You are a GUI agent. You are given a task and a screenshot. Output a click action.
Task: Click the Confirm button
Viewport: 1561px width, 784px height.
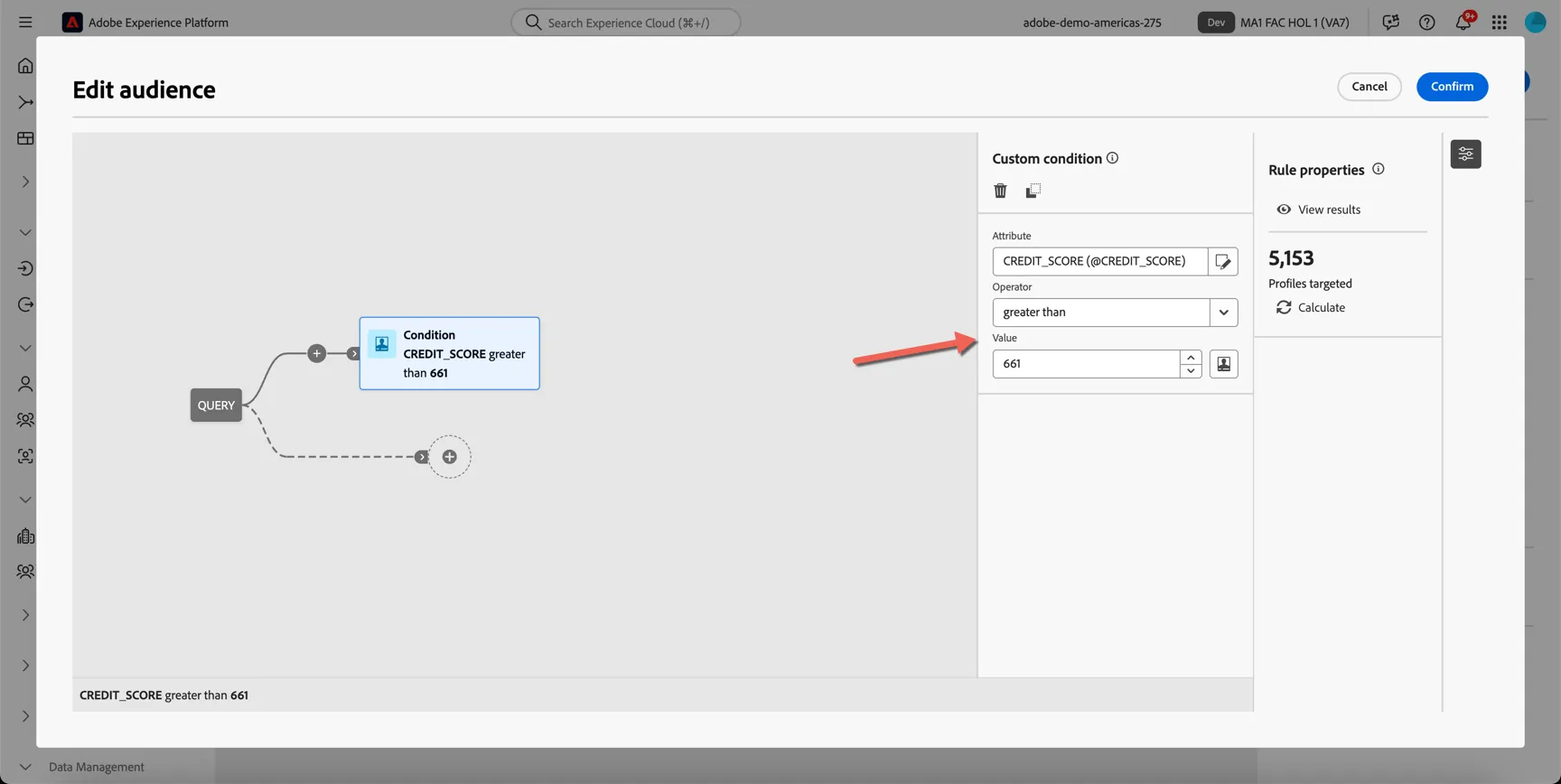[x=1452, y=87]
